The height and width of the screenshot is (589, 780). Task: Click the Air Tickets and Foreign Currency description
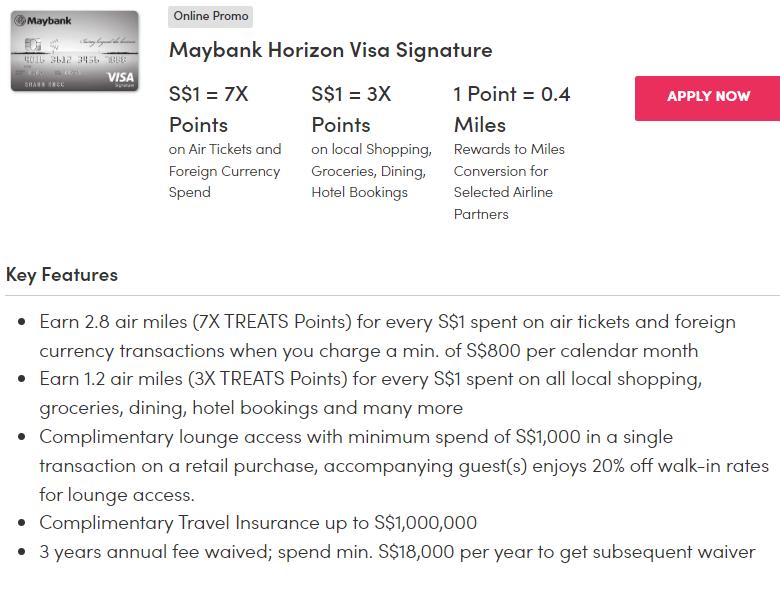point(225,170)
